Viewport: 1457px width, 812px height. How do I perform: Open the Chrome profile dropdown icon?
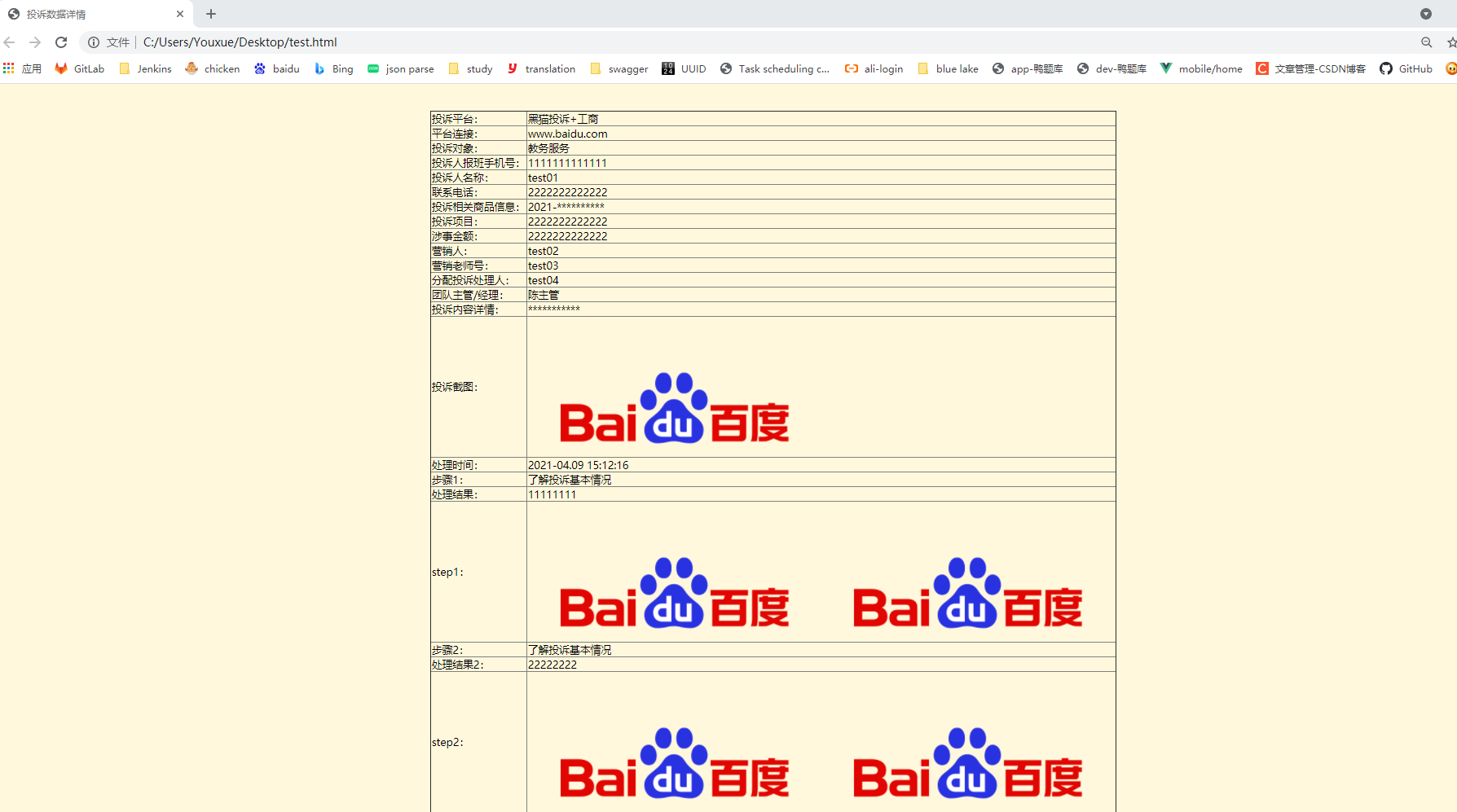coord(1426,14)
